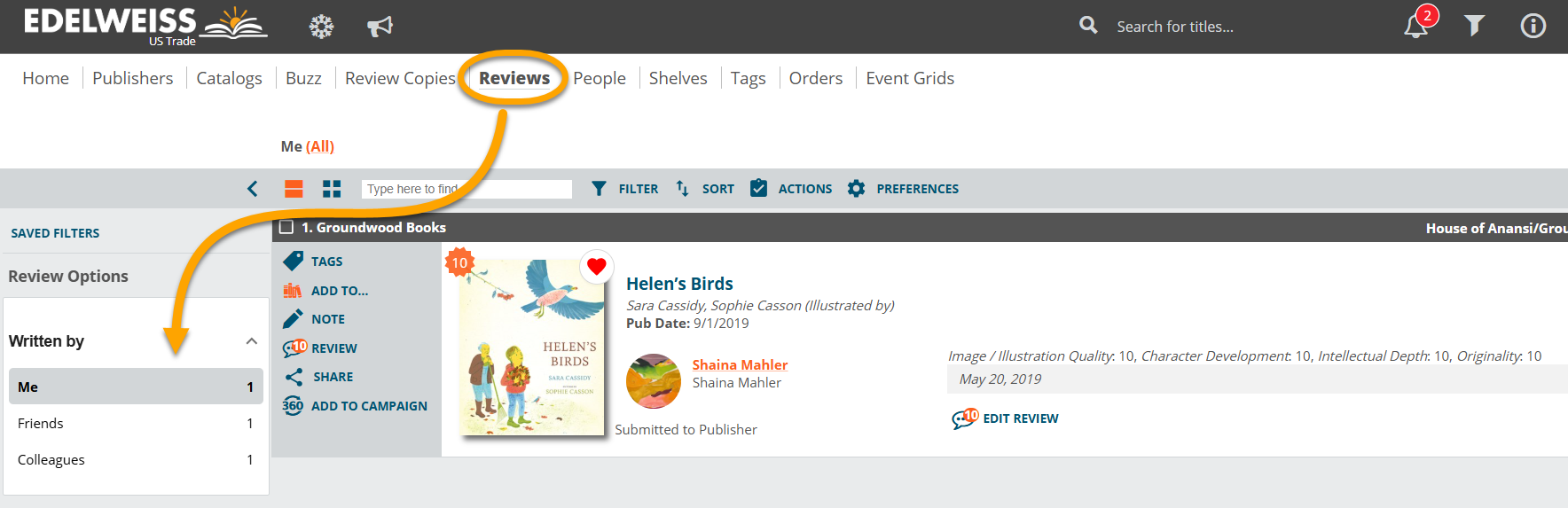1568x508 pixels.
Task: Select the Friends written-by filter
Action: click(x=41, y=424)
